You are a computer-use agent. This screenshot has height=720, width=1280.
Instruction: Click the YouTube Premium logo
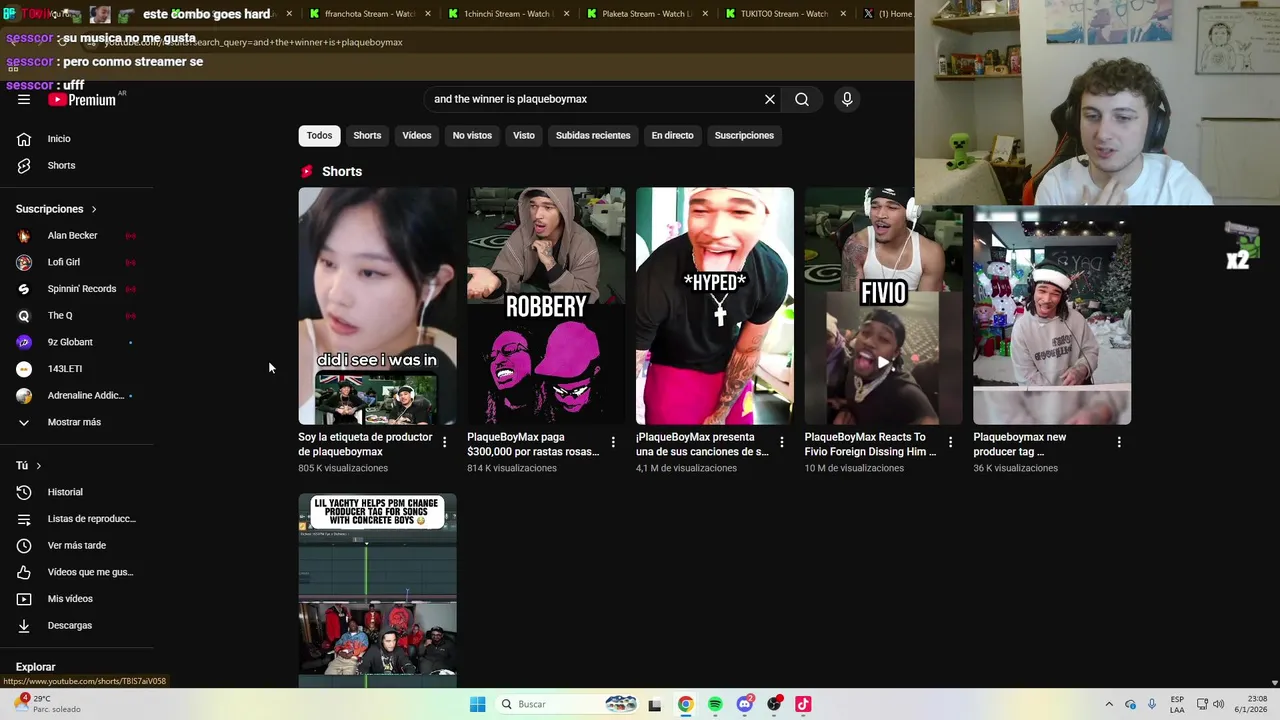(x=82, y=99)
